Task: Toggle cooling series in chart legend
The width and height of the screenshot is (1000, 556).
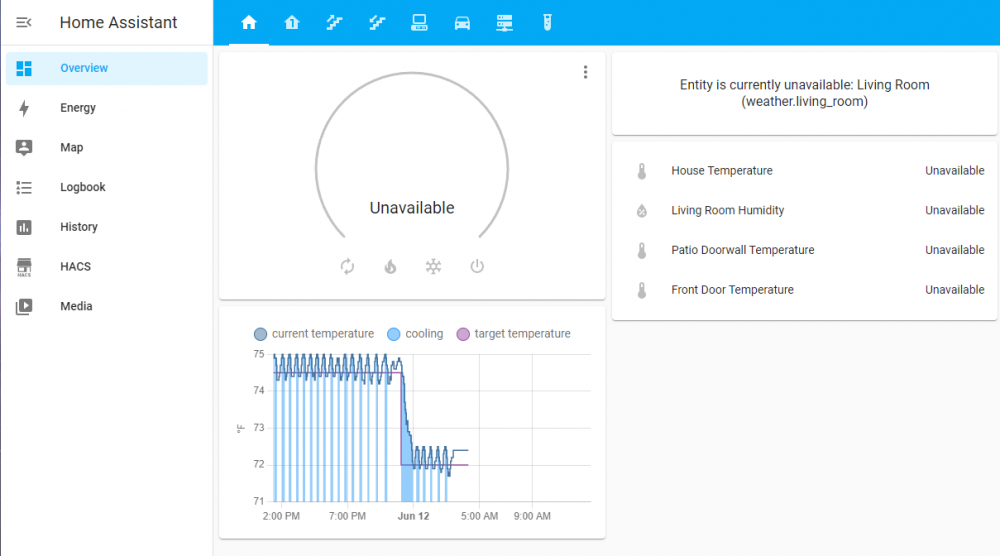Action: [415, 334]
